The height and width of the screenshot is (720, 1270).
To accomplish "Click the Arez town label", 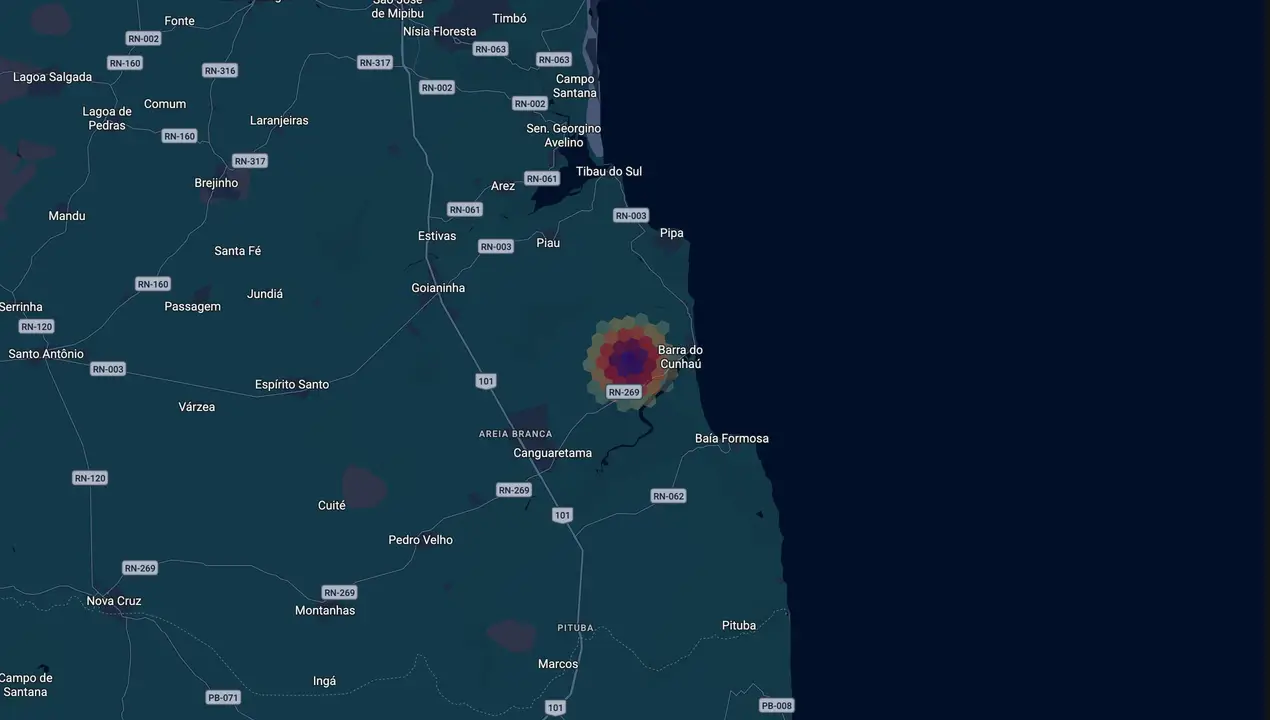I will (503, 186).
